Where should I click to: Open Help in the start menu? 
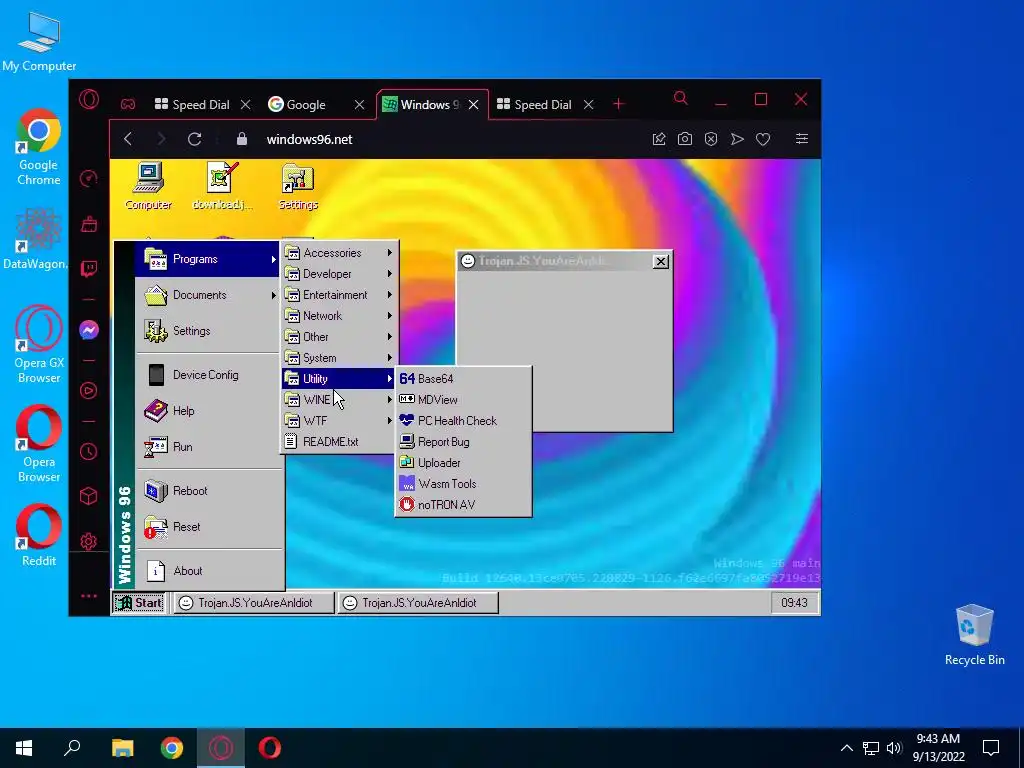coord(208,411)
